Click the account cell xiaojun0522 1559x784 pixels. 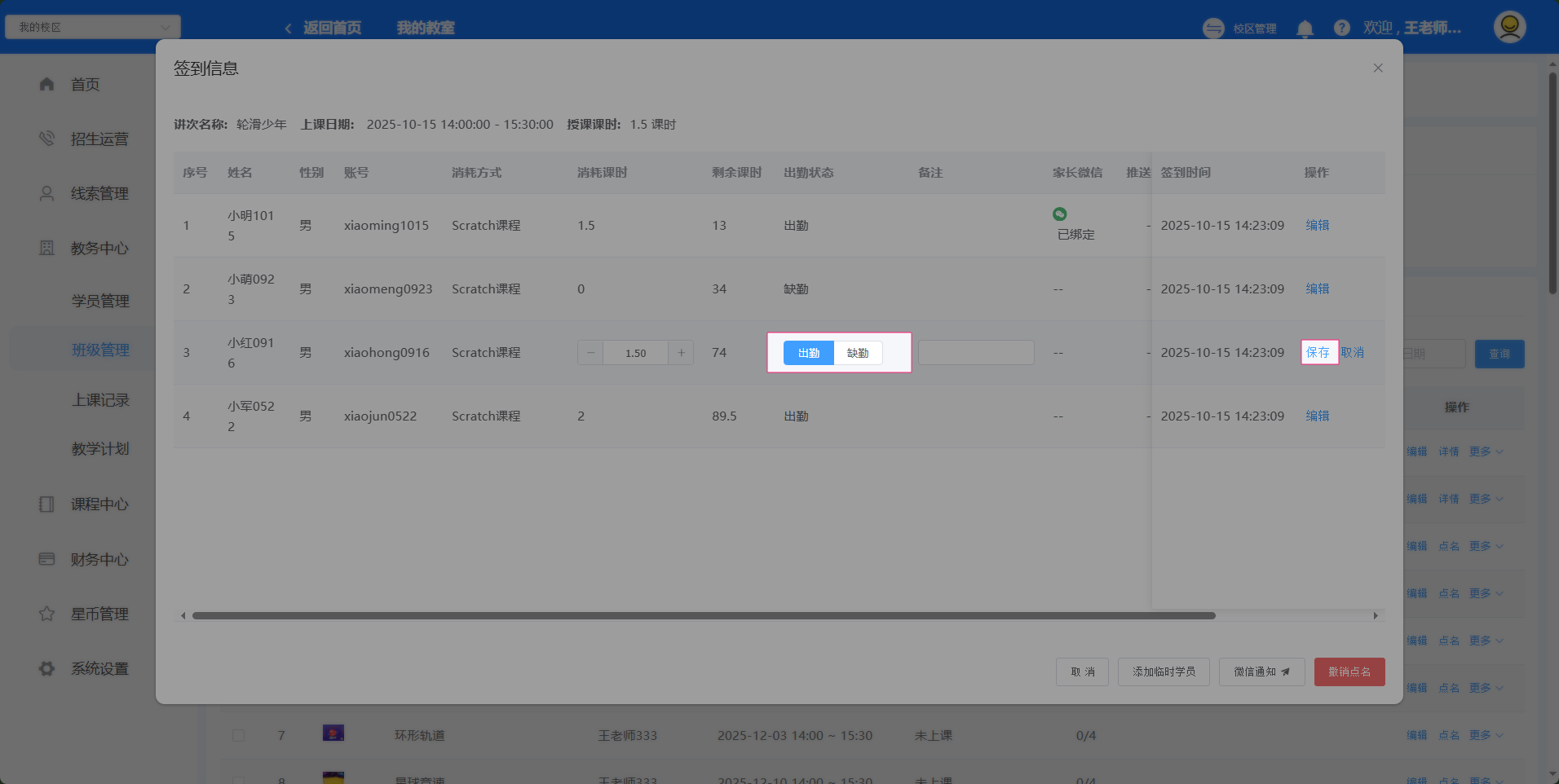380,416
